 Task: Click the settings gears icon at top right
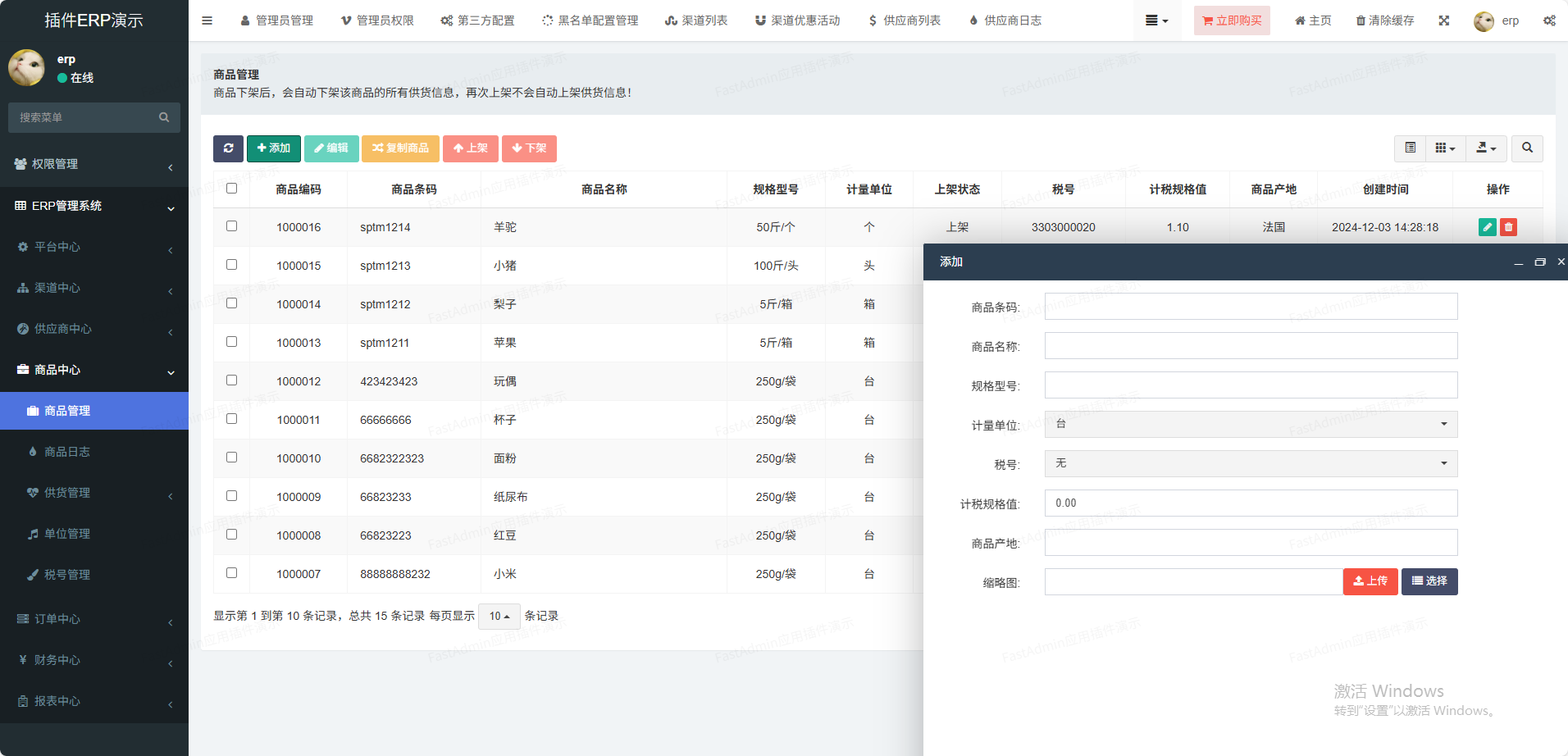pos(1549,20)
